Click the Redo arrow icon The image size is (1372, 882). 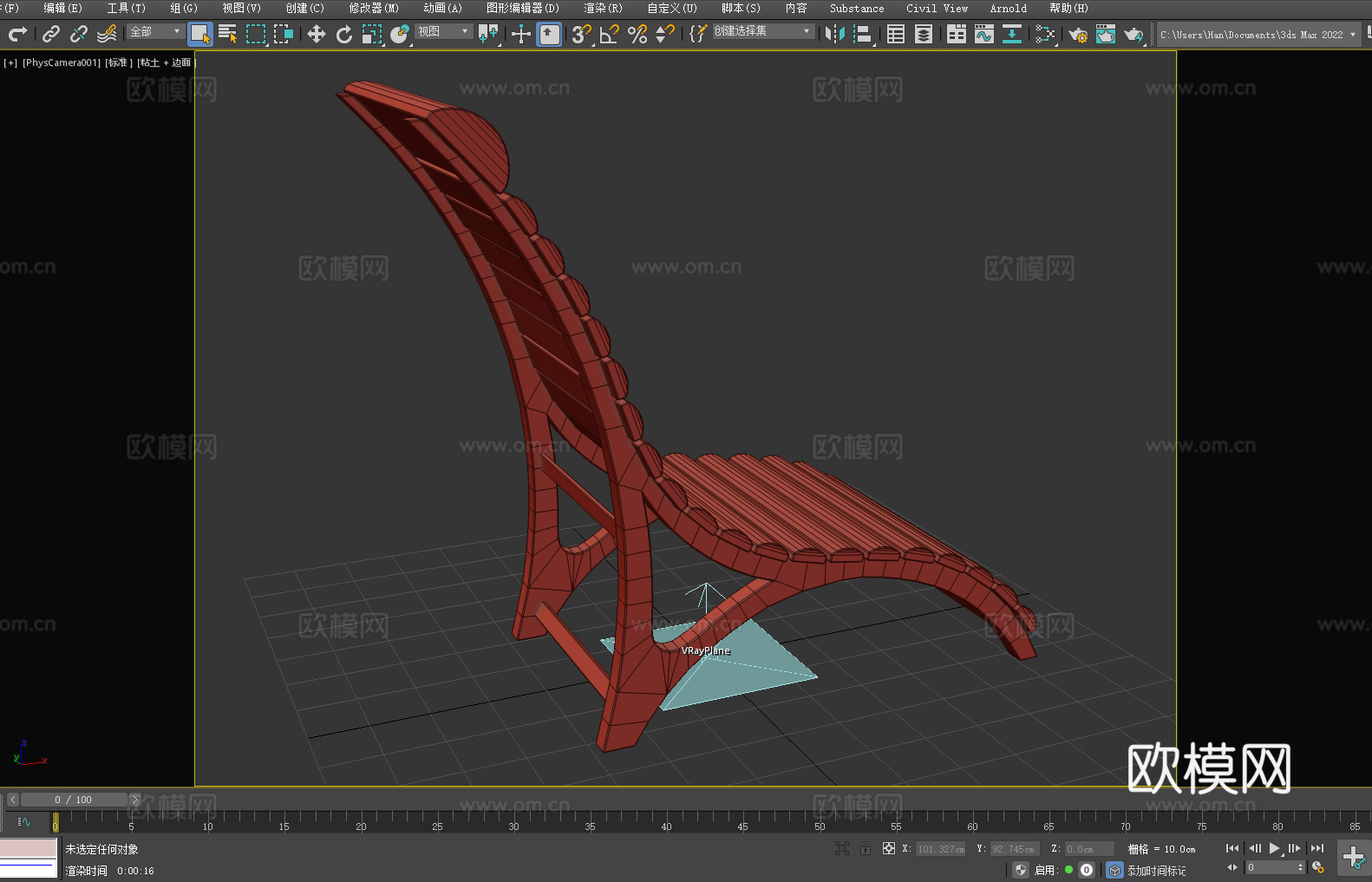click(x=17, y=35)
